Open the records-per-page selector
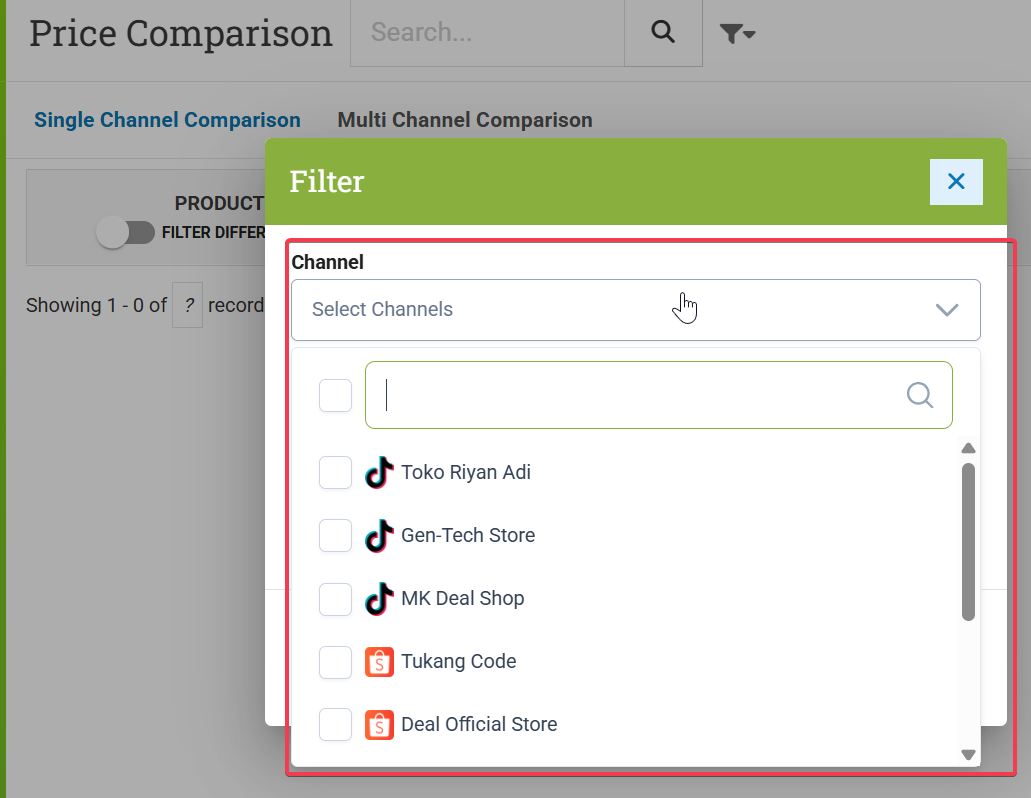This screenshot has height=798, width=1031. pos(187,305)
